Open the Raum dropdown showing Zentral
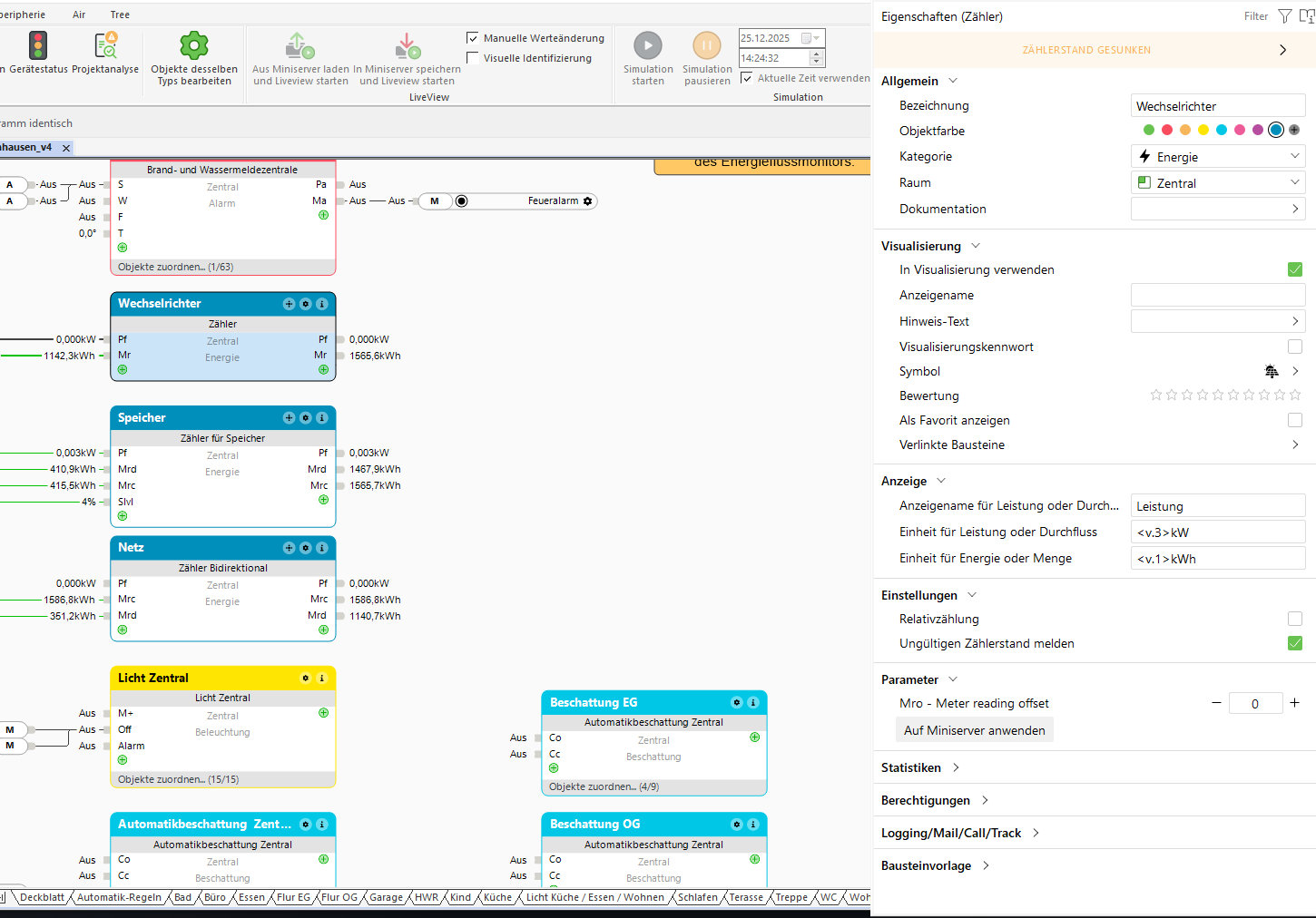Image resolution: width=1316 pixels, height=918 pixels. [x=1218, y=183]
